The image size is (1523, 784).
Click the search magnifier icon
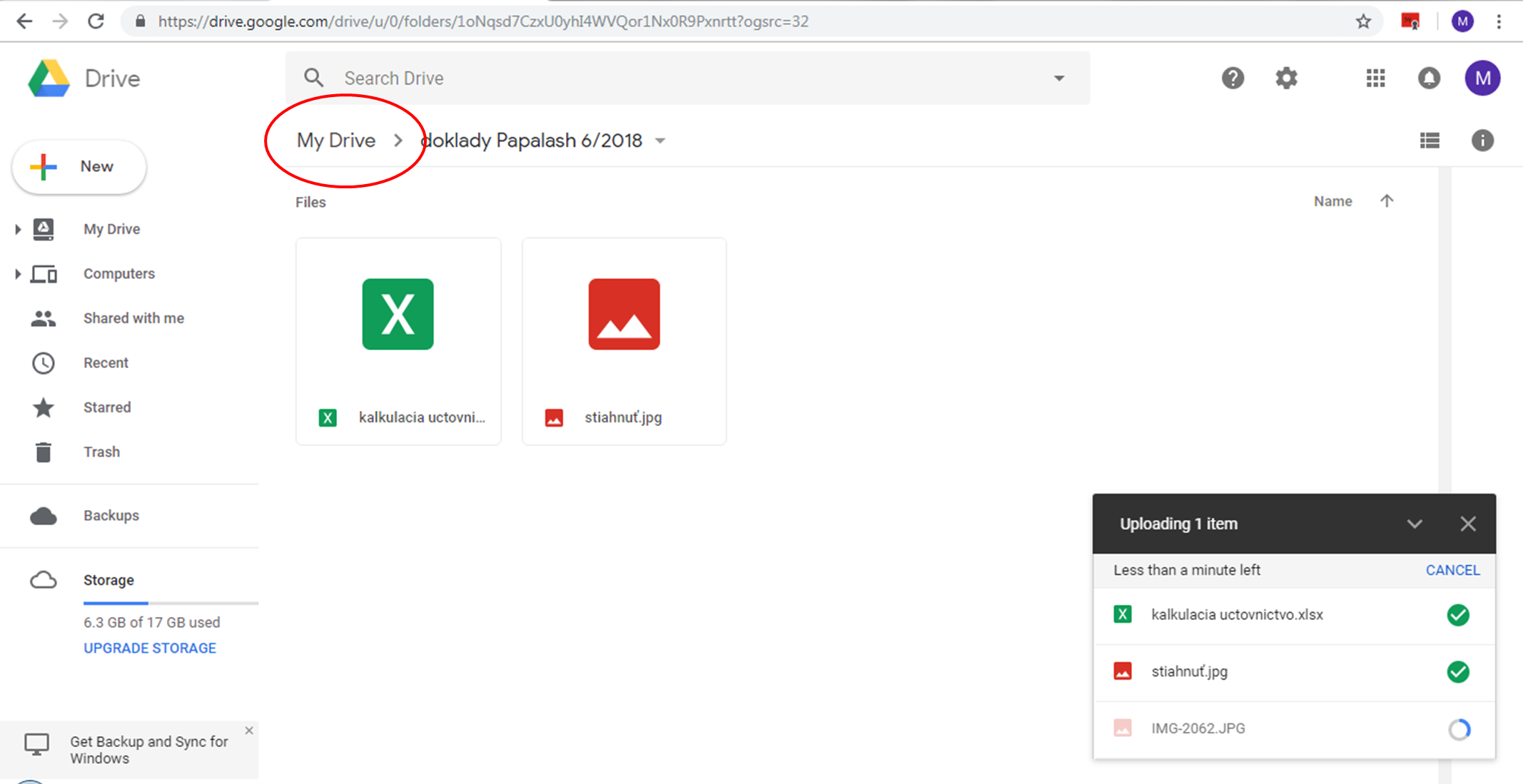(x=313, y=78)
